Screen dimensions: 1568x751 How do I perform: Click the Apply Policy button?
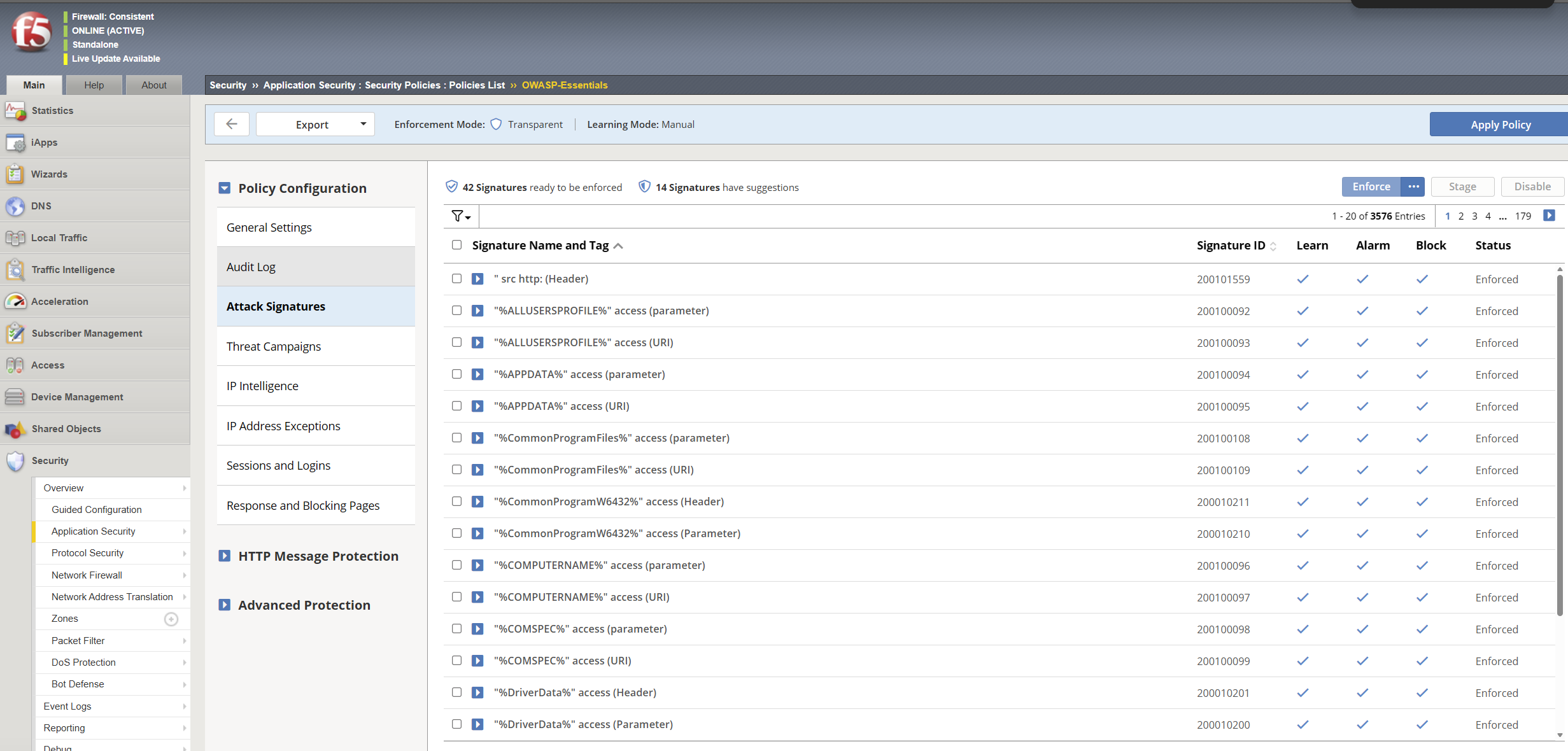tap(1500, 124)
